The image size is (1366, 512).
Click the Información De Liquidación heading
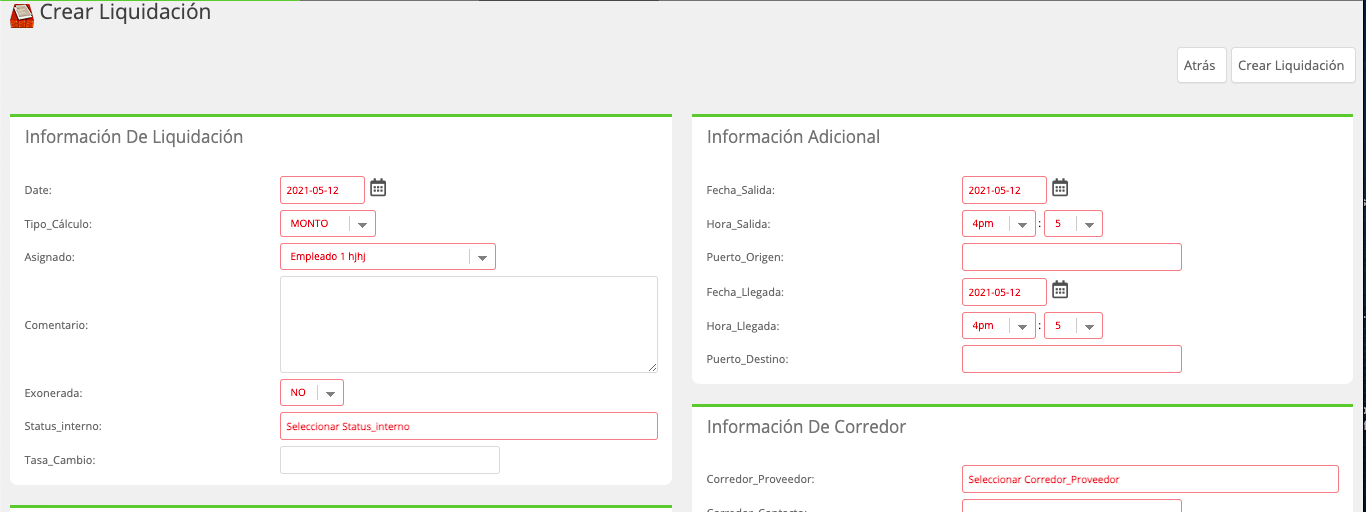[x=134, y=137]
